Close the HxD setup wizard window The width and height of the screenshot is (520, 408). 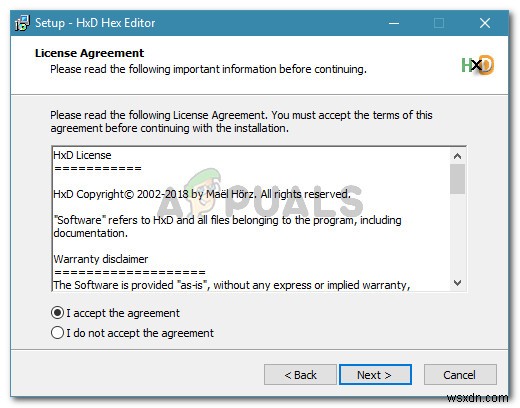click(x=485, y=23)
